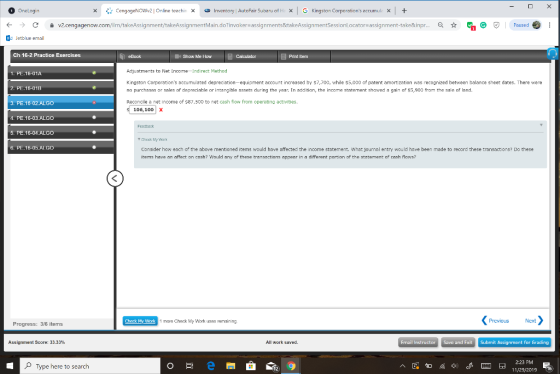Close the OneLogin tab

95,11
